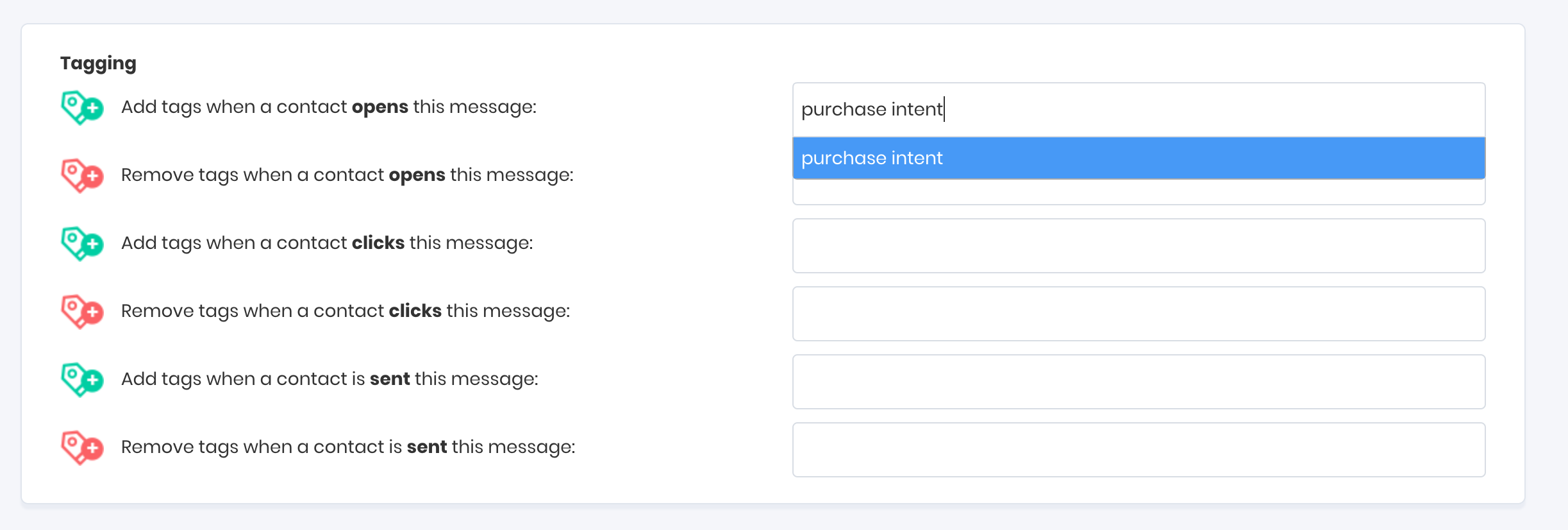The image size is (1568, 530).
Task: Click the 'Remove tags when a contact opens' label
Action: [x=347, y=175]
